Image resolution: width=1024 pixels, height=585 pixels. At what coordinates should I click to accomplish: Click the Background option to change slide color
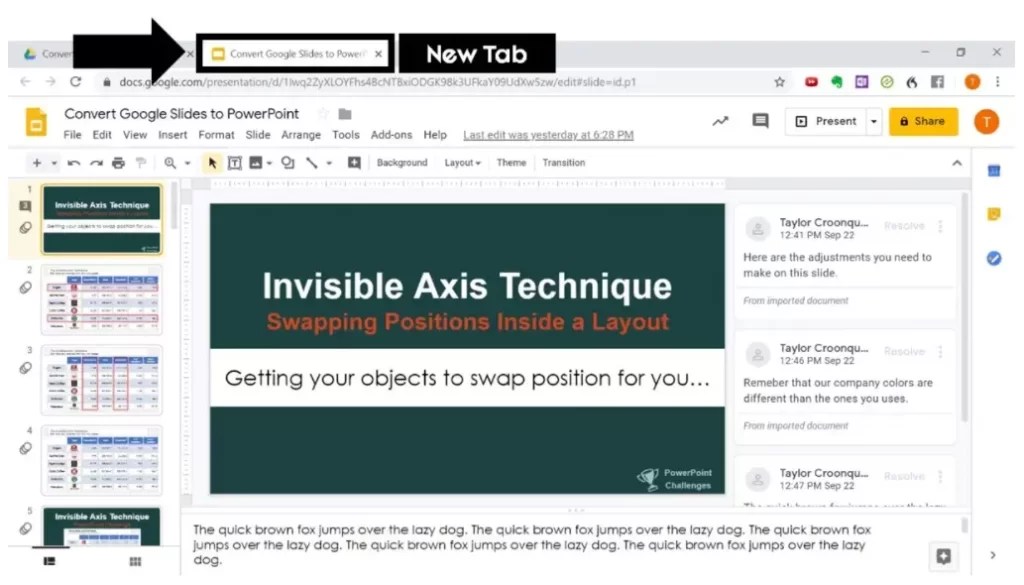(402, 162)
